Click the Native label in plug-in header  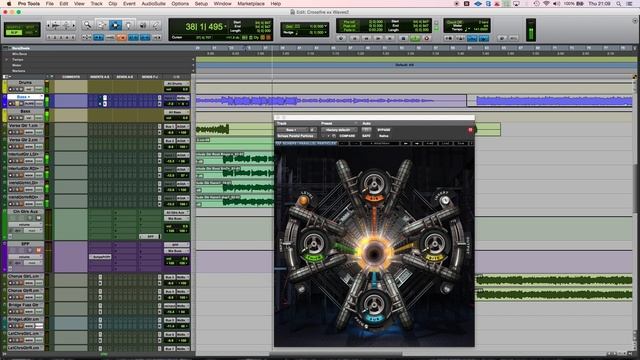click(384, 136)
